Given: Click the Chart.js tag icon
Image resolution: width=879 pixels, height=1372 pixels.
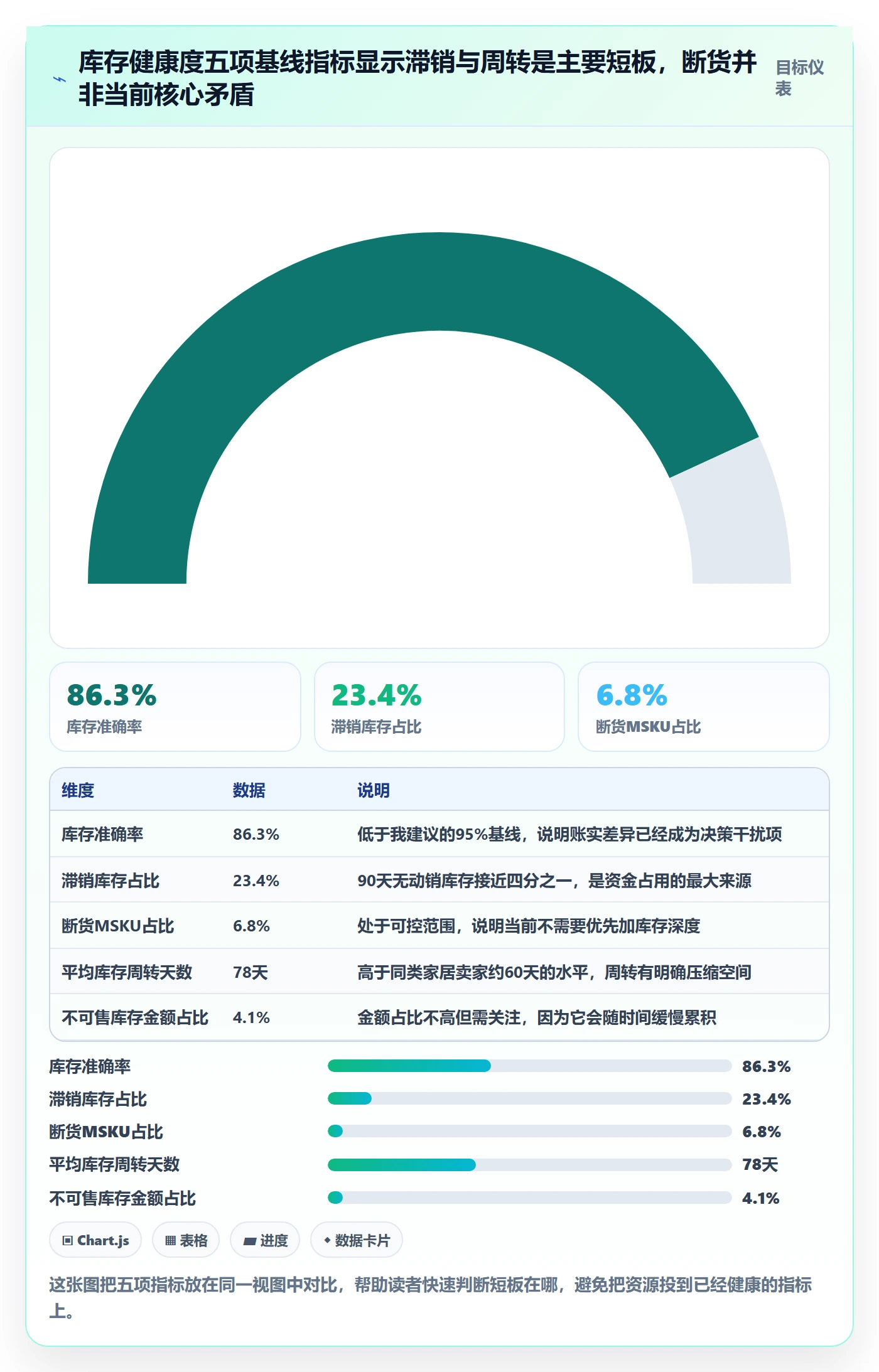Looking at the screenshot, I should point(68,1240).
